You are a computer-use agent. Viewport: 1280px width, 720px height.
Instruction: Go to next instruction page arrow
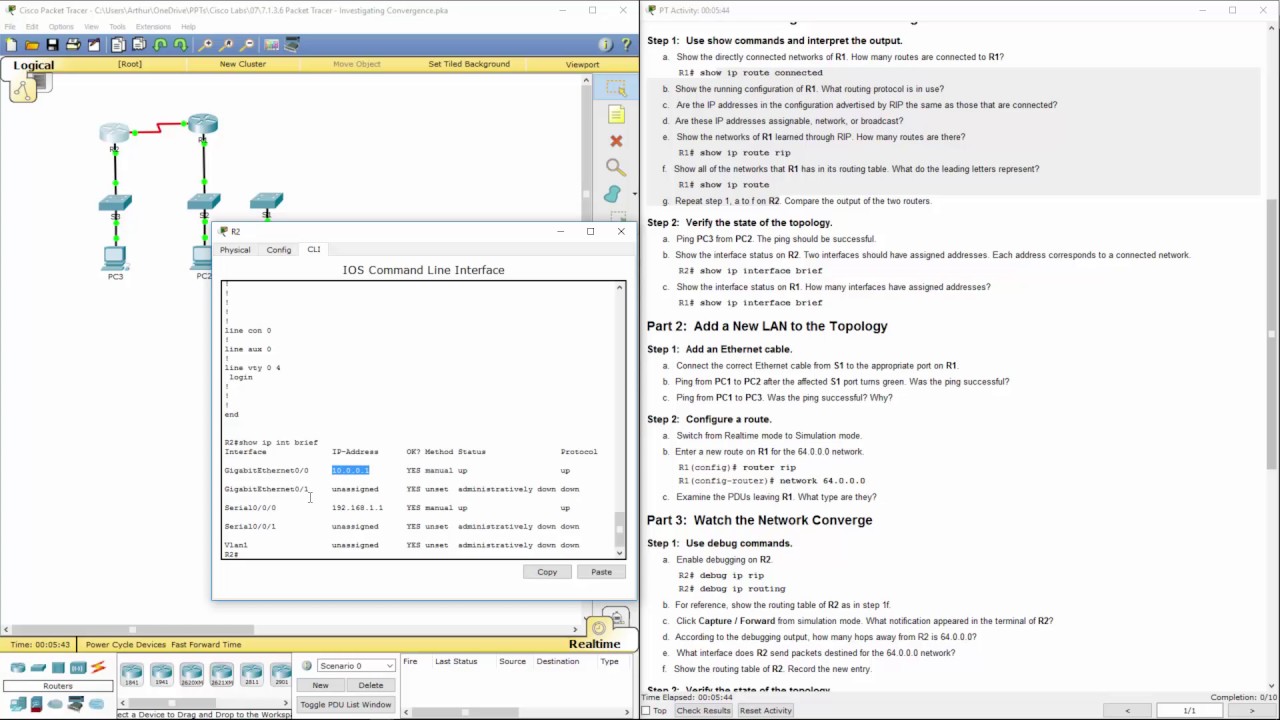pos(1251,711)
